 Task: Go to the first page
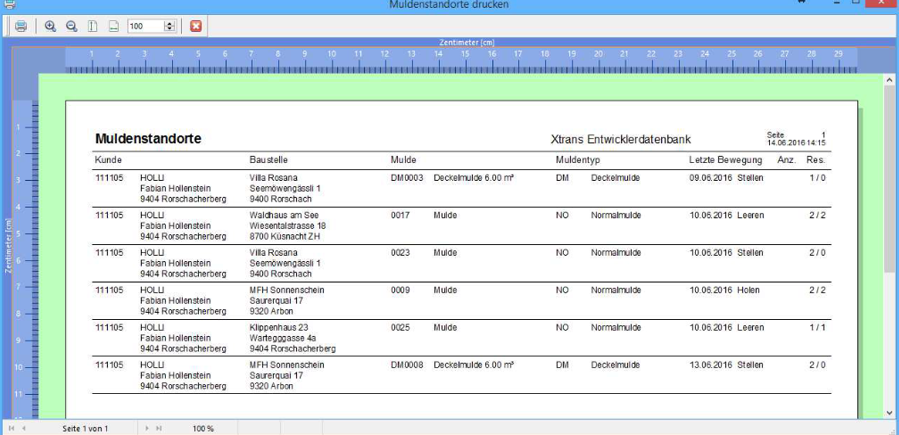coord(11,428)
